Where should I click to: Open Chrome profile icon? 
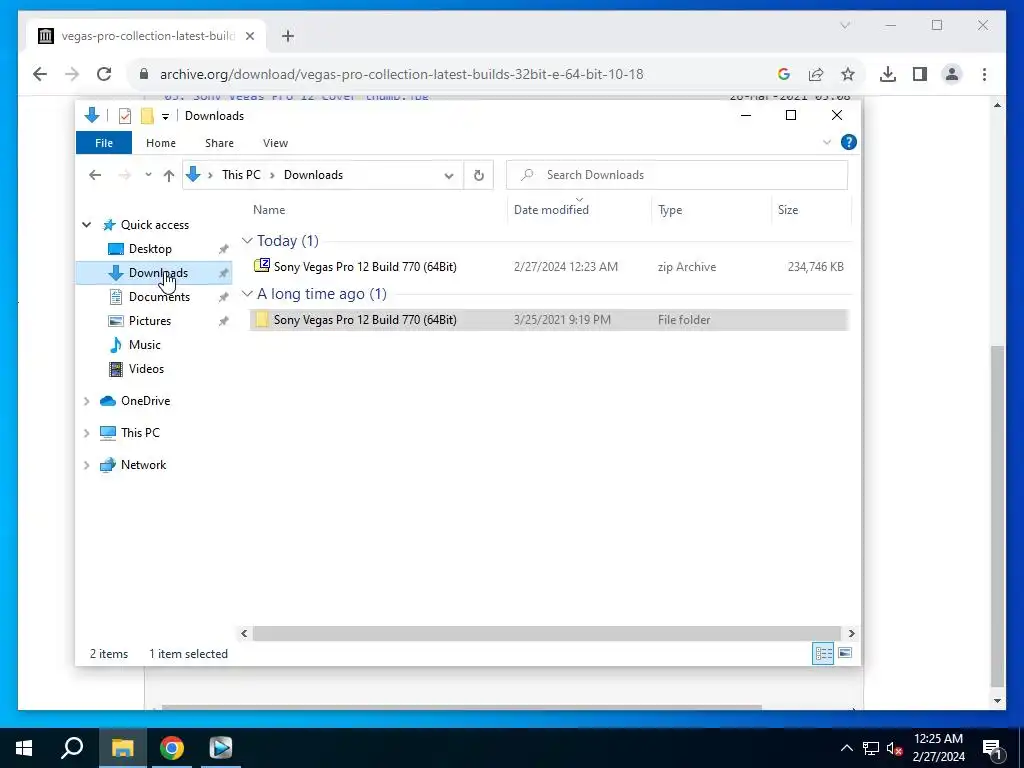[x=952, y=74]
